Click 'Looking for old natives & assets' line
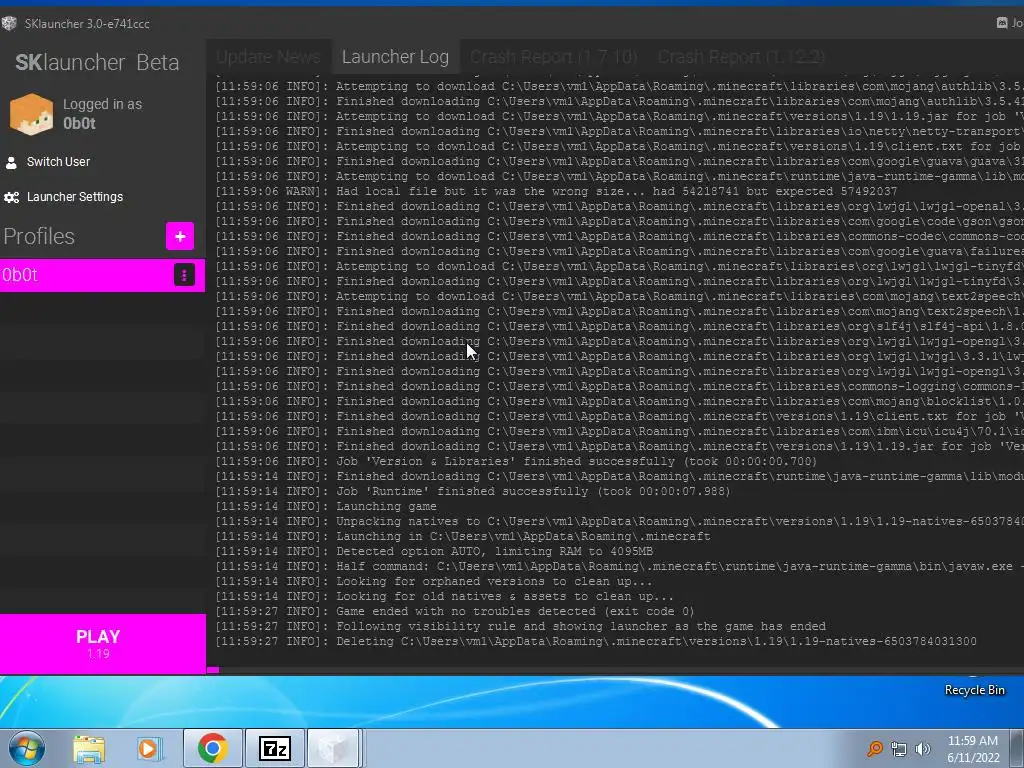The height and width of the screenshot is (768, 1024). (x=445, y=596)
